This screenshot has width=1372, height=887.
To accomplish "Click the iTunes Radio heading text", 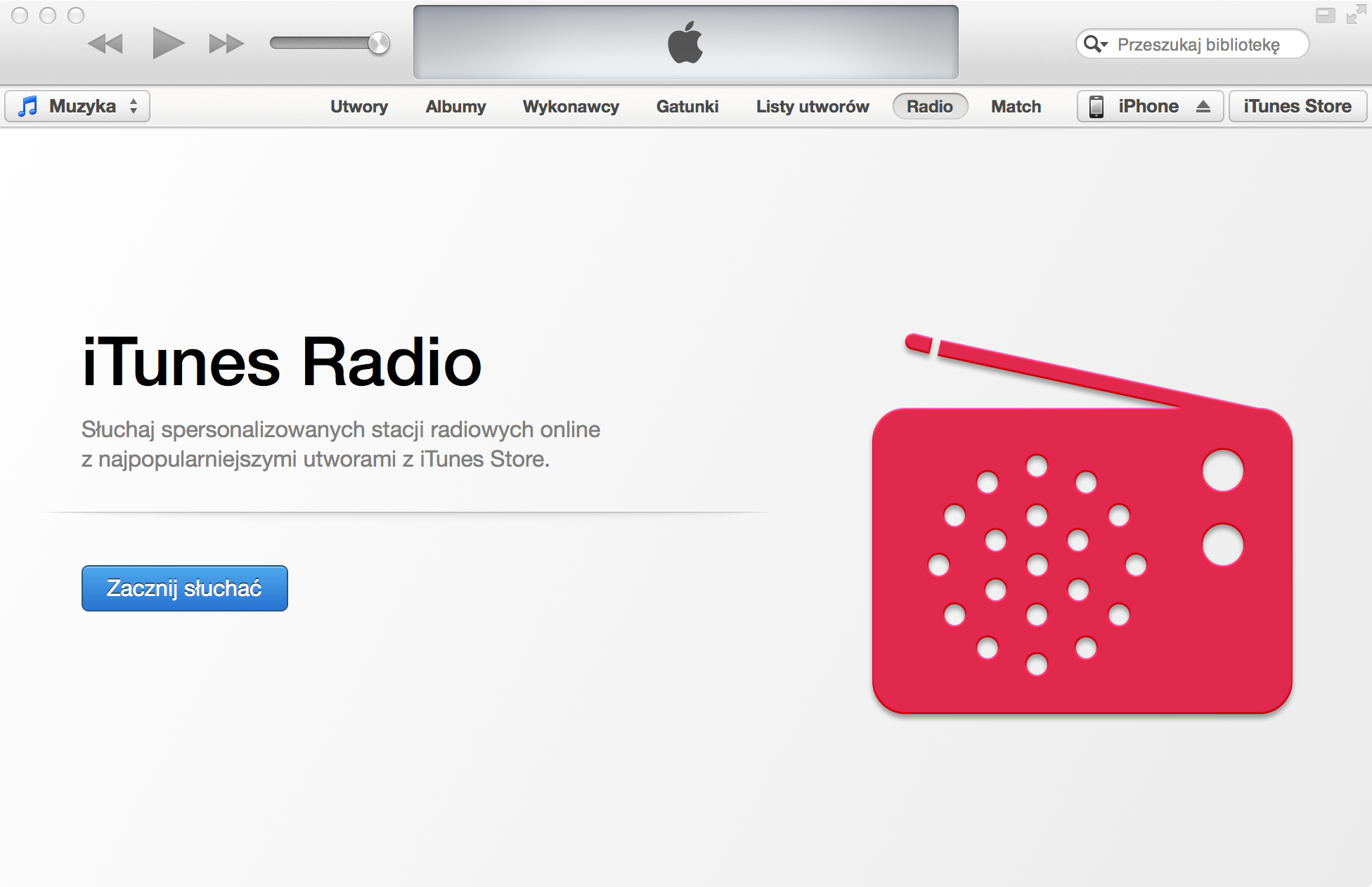I will click(x=281, y=361).
